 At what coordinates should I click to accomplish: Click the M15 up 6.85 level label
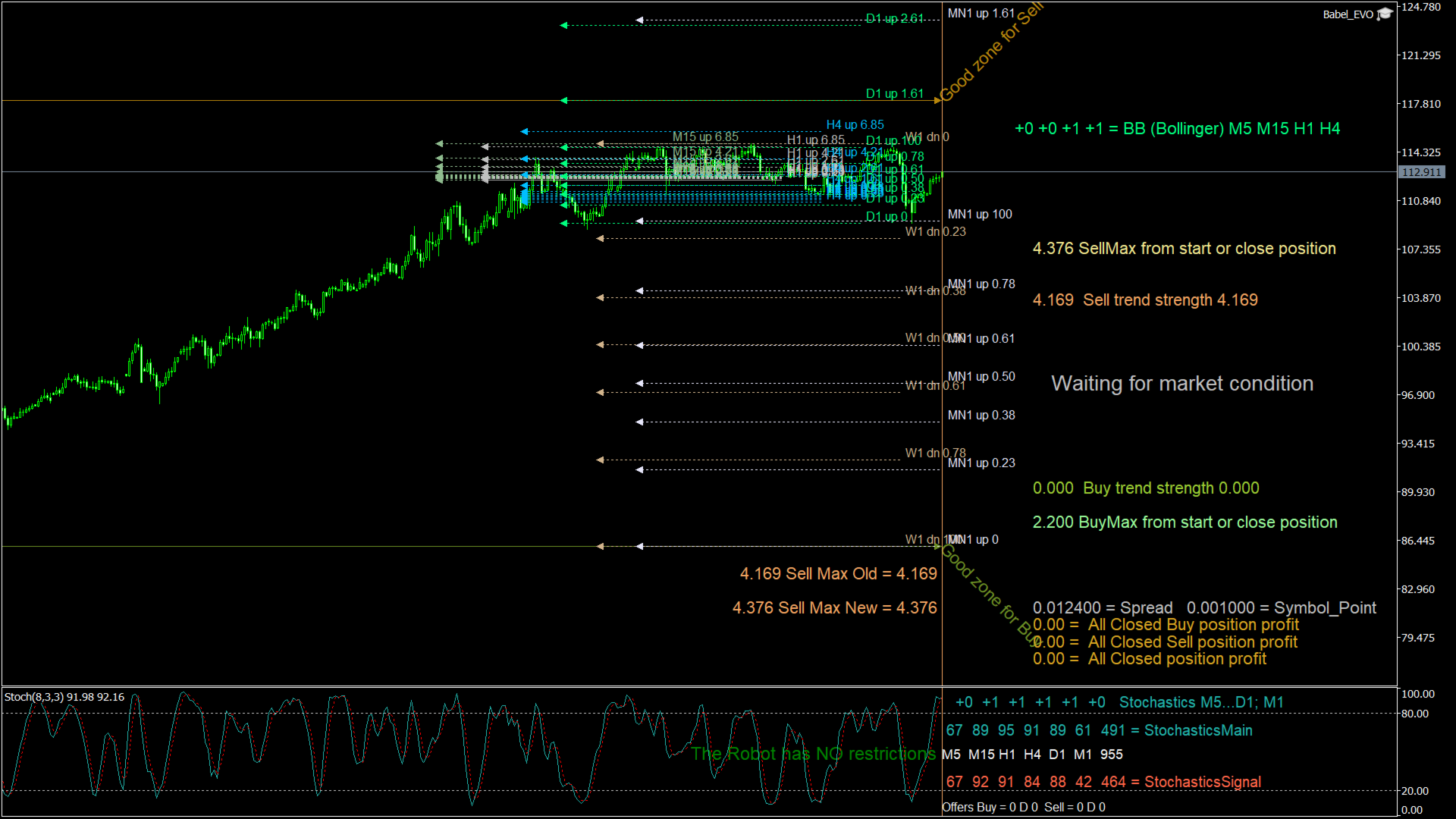705,137
